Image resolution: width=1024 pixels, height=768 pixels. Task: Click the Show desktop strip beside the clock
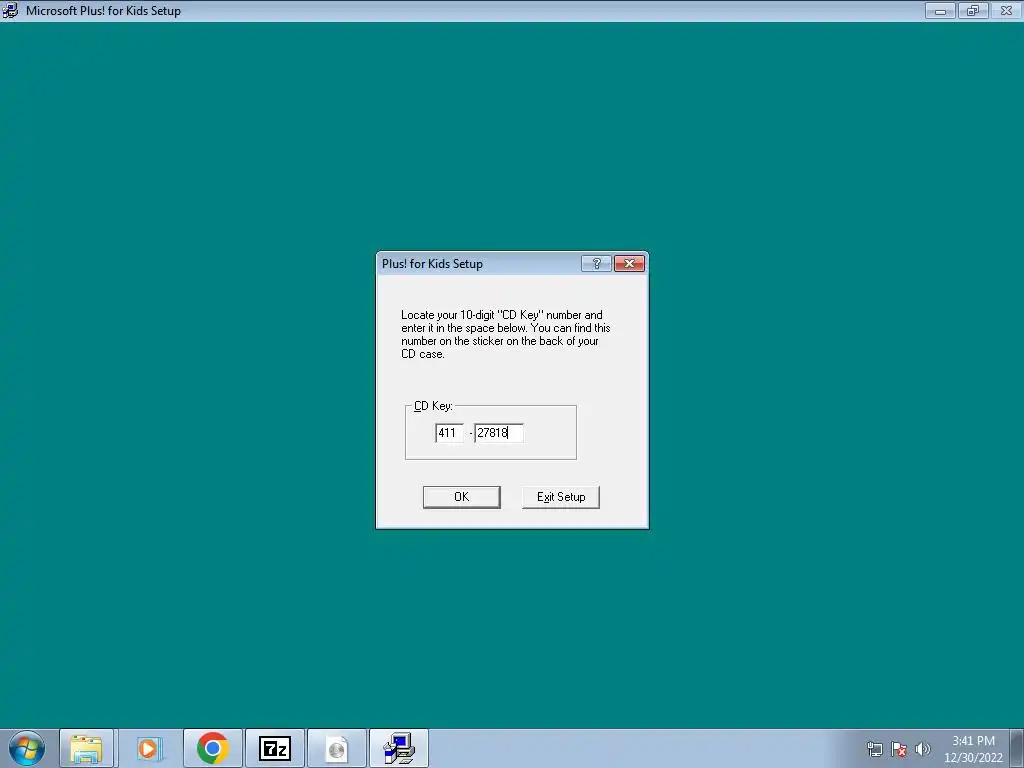(1017, 748)
